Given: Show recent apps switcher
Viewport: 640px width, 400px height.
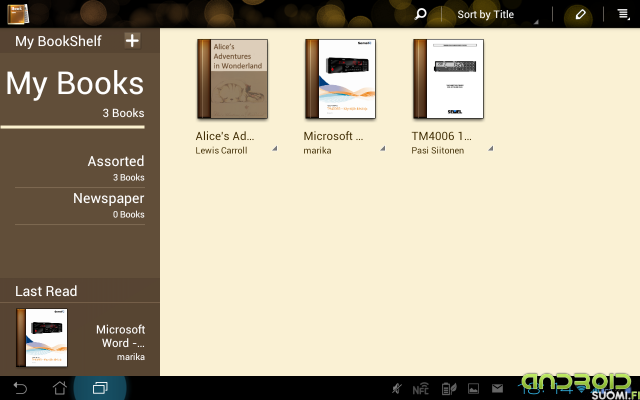Looking at the screenshot, I should click(x=100, y=388).
